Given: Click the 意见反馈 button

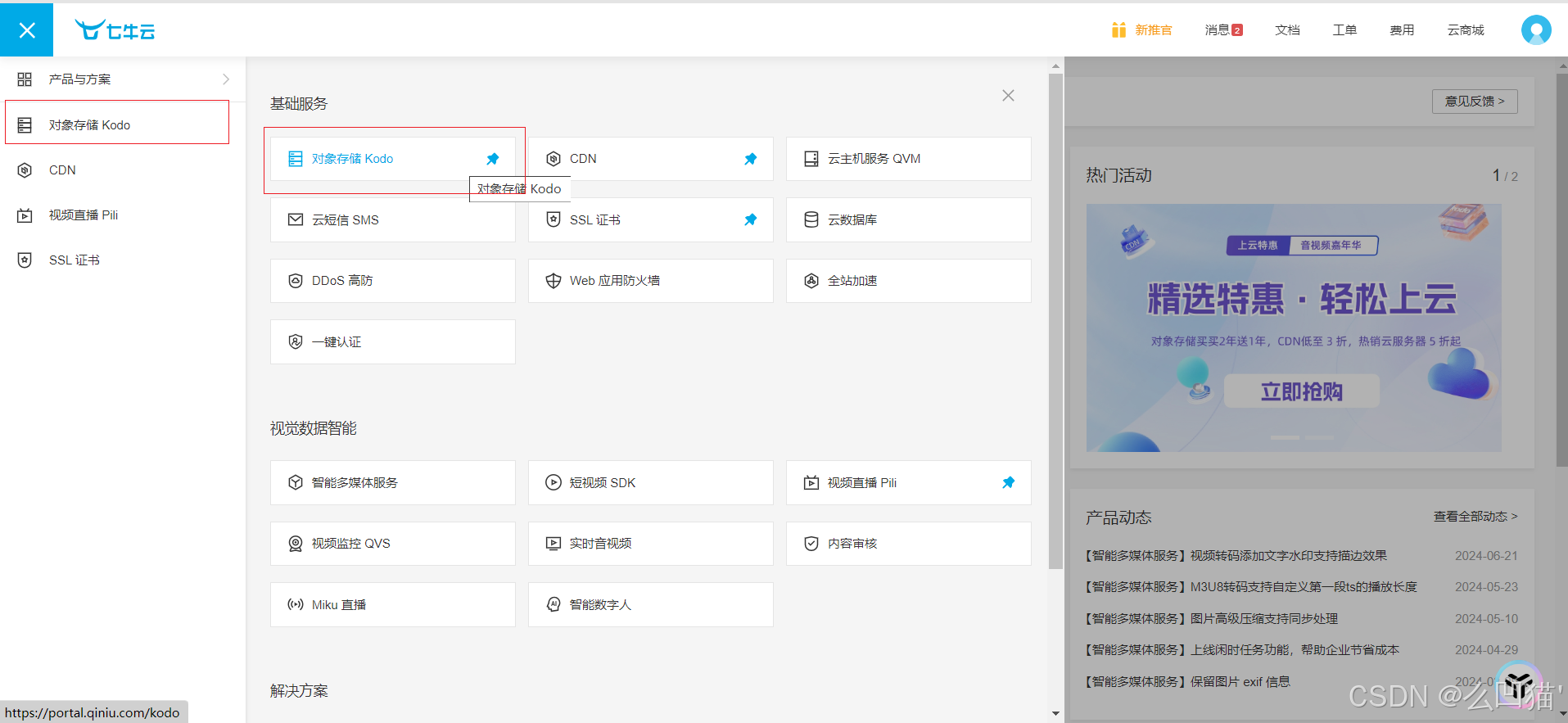Looking at the screenshot, I should 1475,102.
